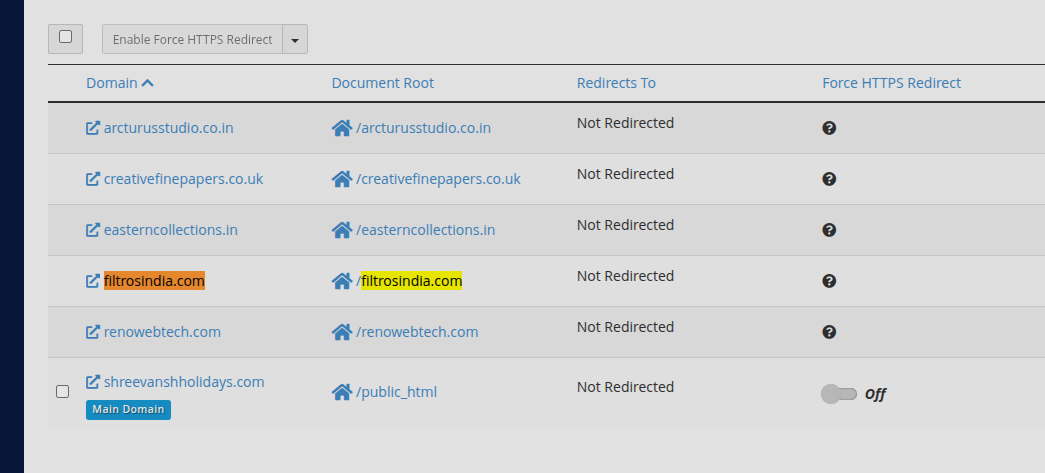
Task: Click external link icon beside filtrosindia.com
Action: (93, 281)
